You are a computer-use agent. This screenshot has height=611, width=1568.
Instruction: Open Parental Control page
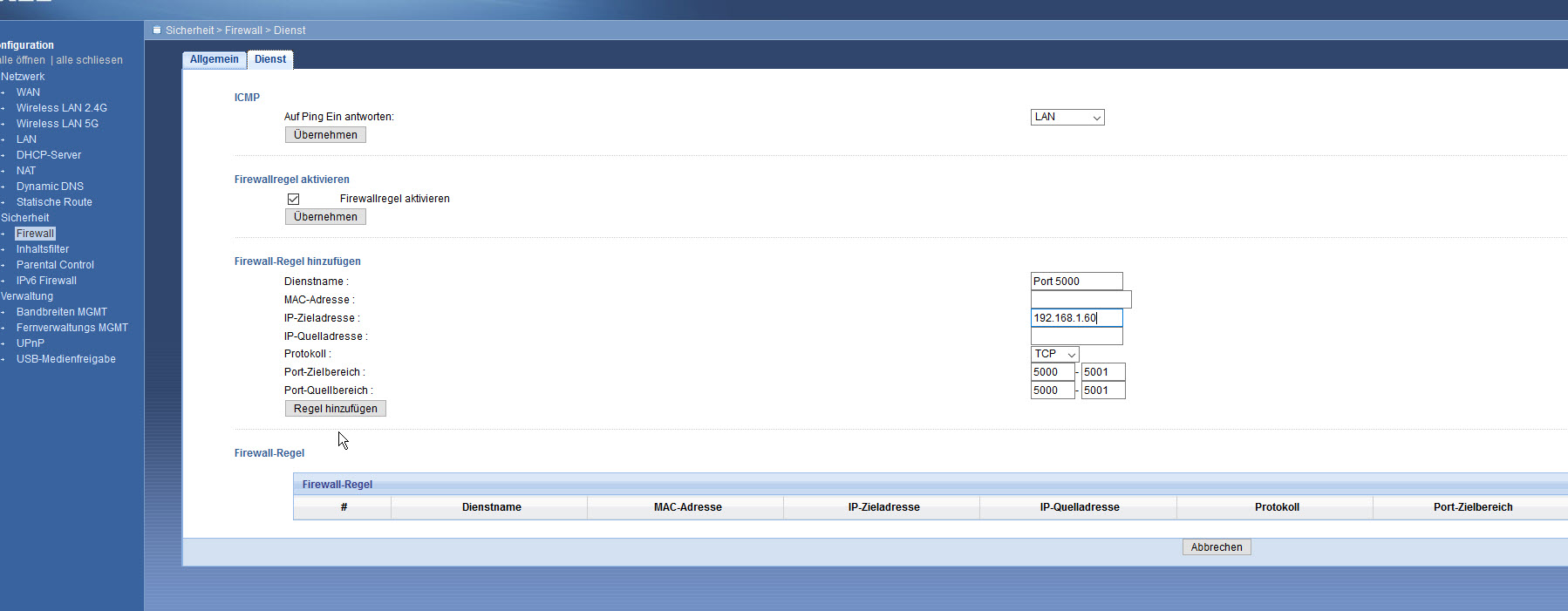pos(55,265)
